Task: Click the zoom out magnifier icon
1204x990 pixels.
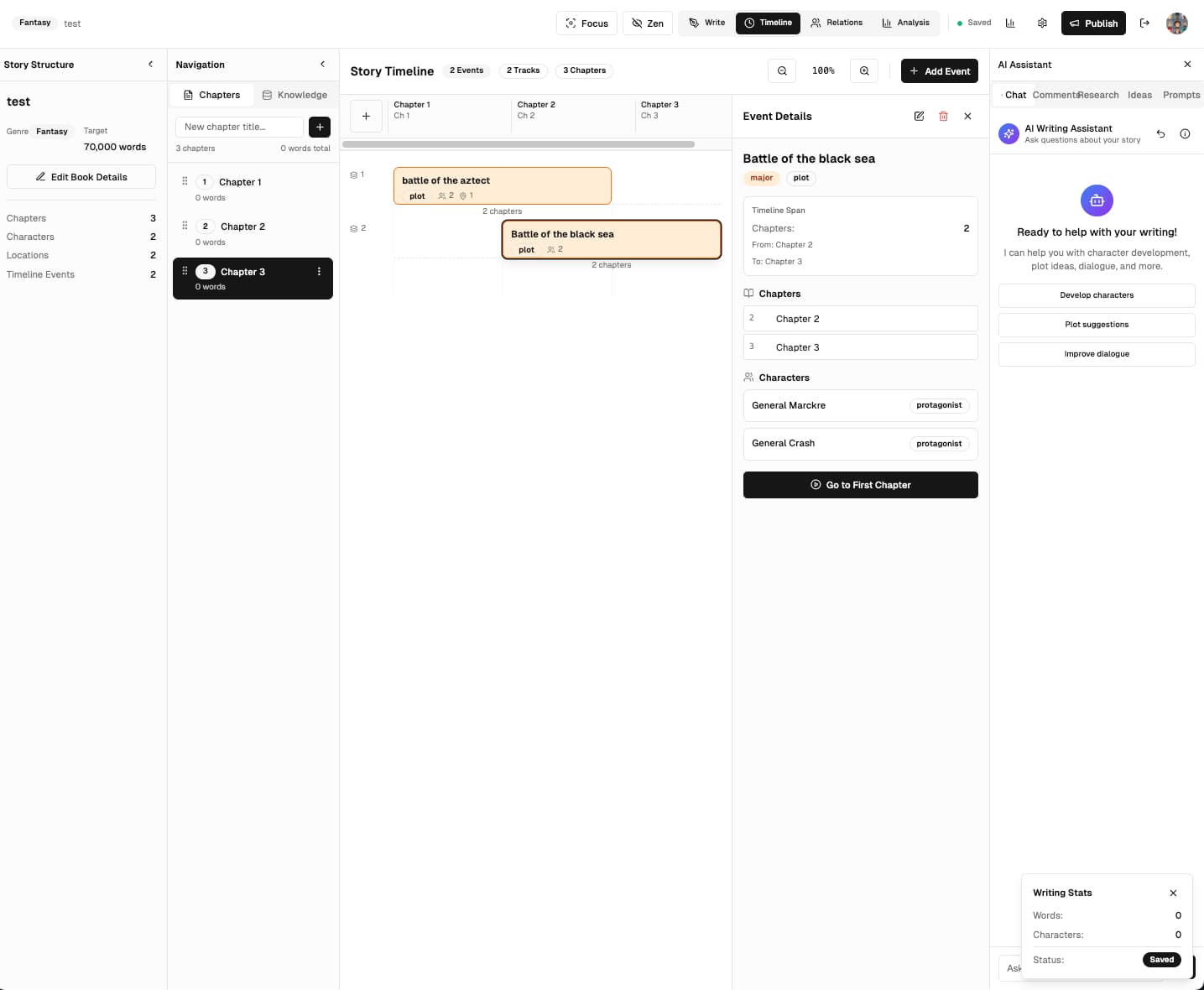Action: 782,71
